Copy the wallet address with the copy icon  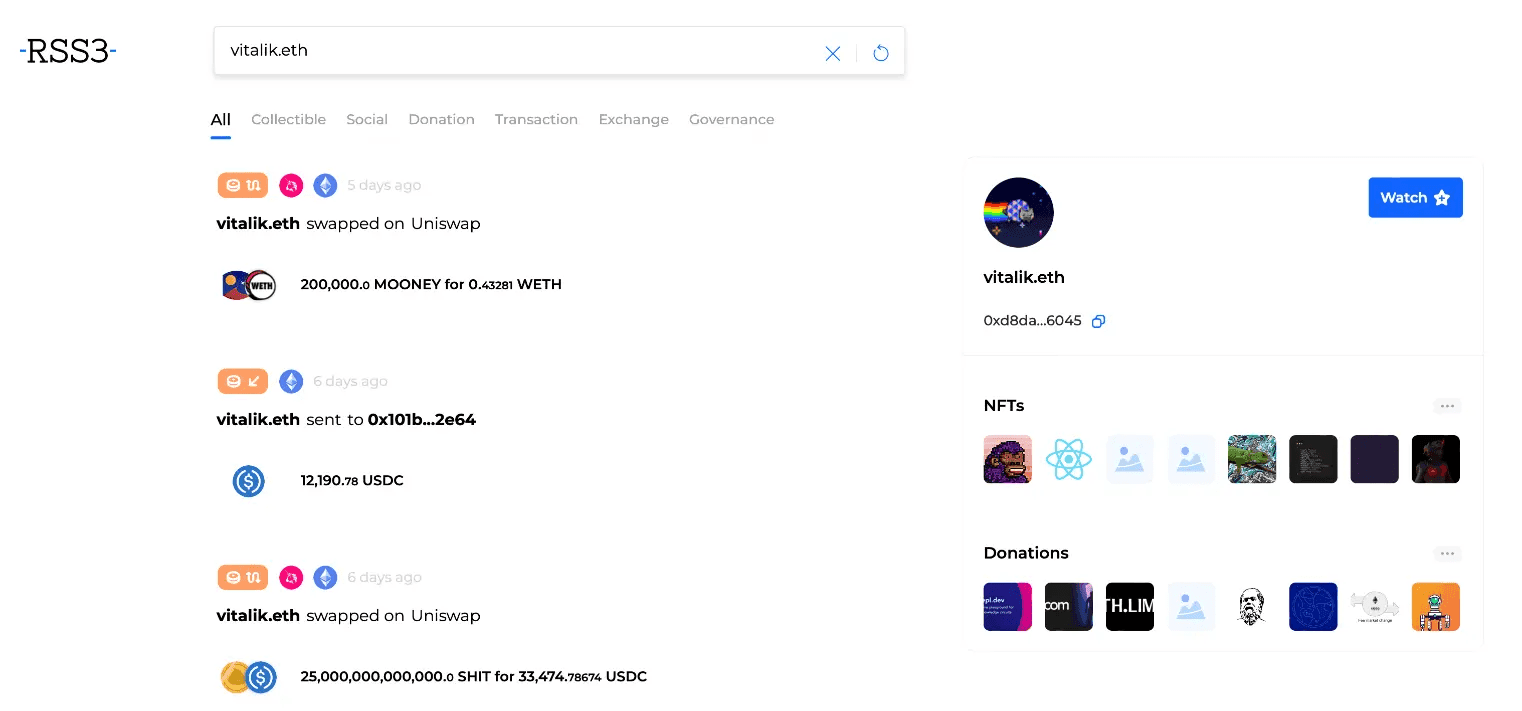click(1098, 321)
